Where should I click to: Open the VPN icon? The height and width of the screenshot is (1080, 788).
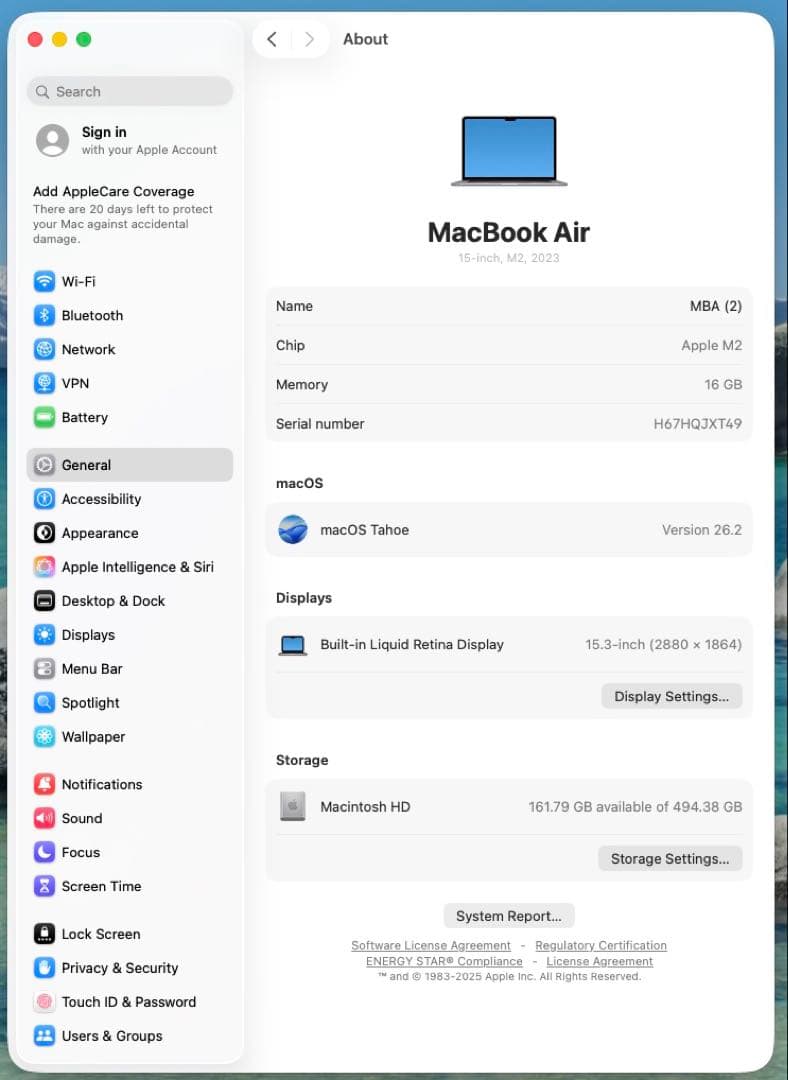(44, 383)
